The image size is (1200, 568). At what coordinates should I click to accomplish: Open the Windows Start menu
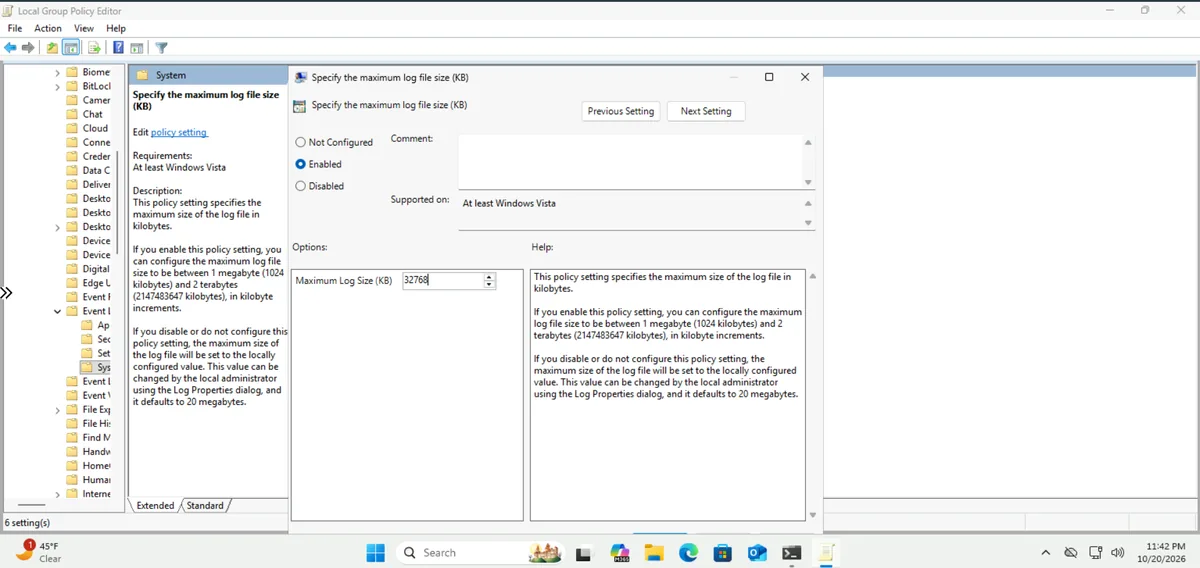coord(375,552)
